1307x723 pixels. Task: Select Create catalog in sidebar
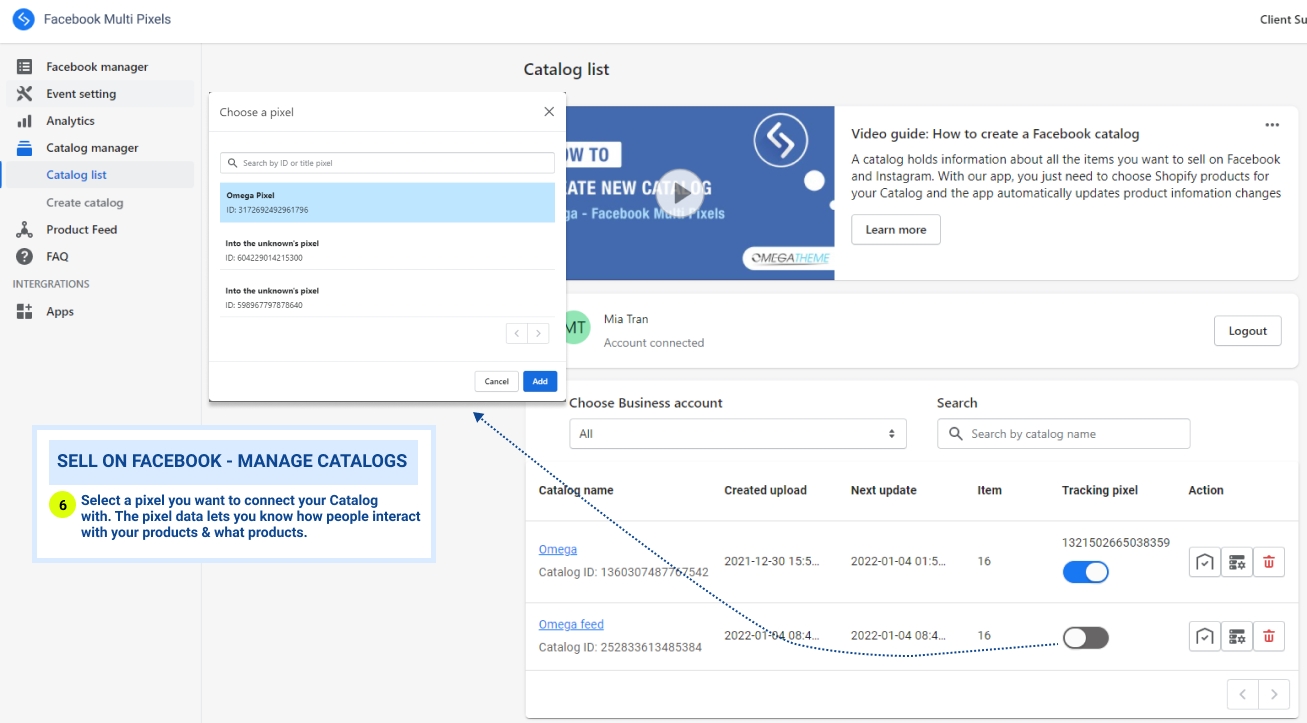[x=85, y=203]
